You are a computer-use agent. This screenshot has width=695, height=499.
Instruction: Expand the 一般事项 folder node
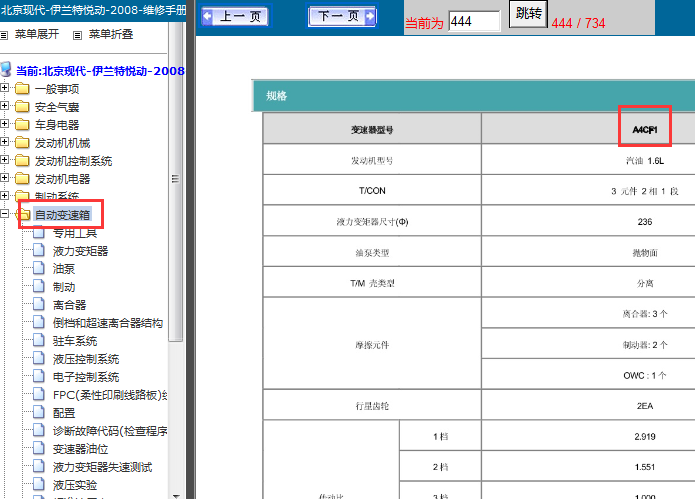point(4,88)
